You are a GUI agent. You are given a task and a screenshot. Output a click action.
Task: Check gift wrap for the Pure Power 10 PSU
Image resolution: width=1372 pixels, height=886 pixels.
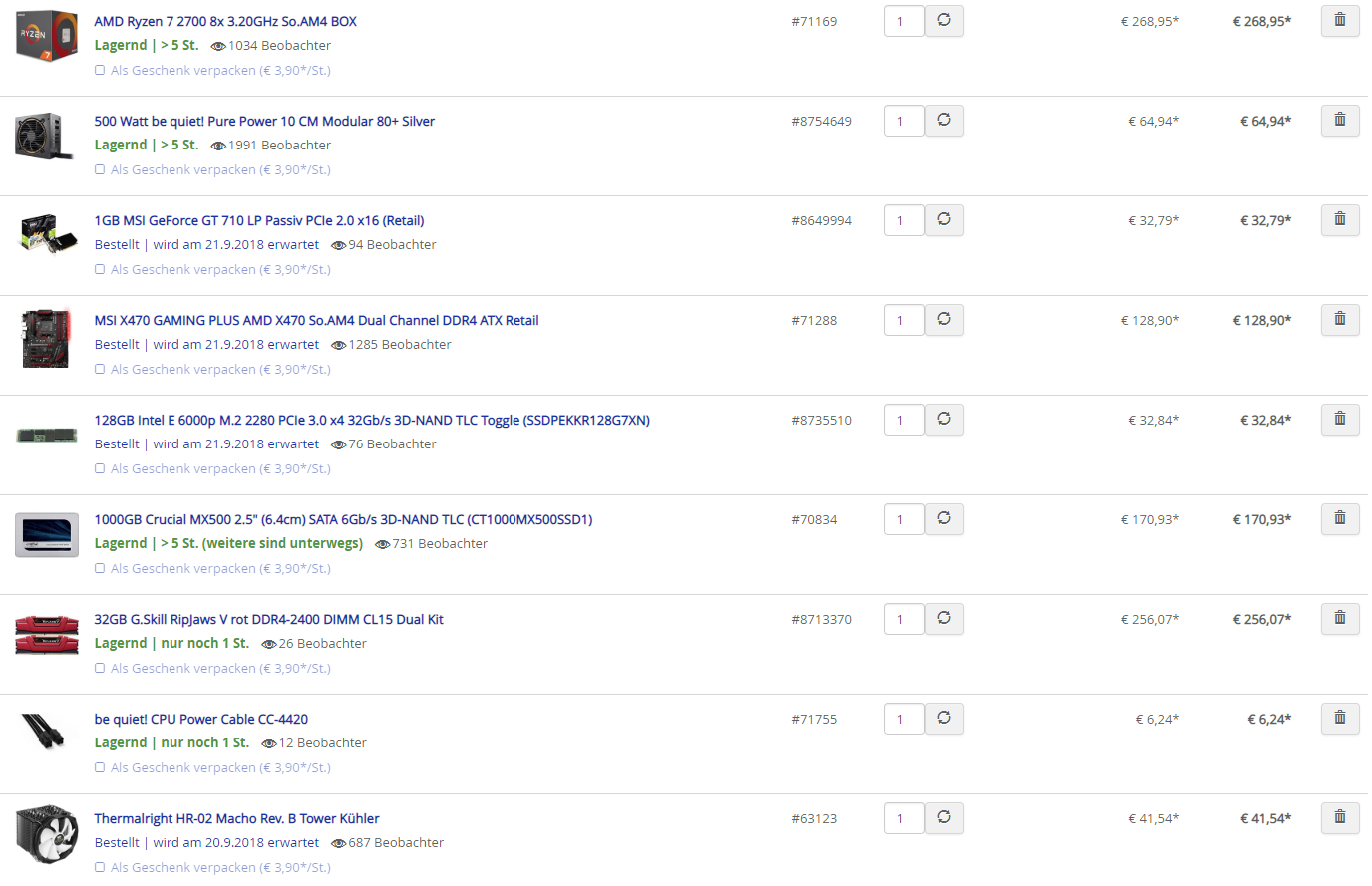tap(100, 169)
